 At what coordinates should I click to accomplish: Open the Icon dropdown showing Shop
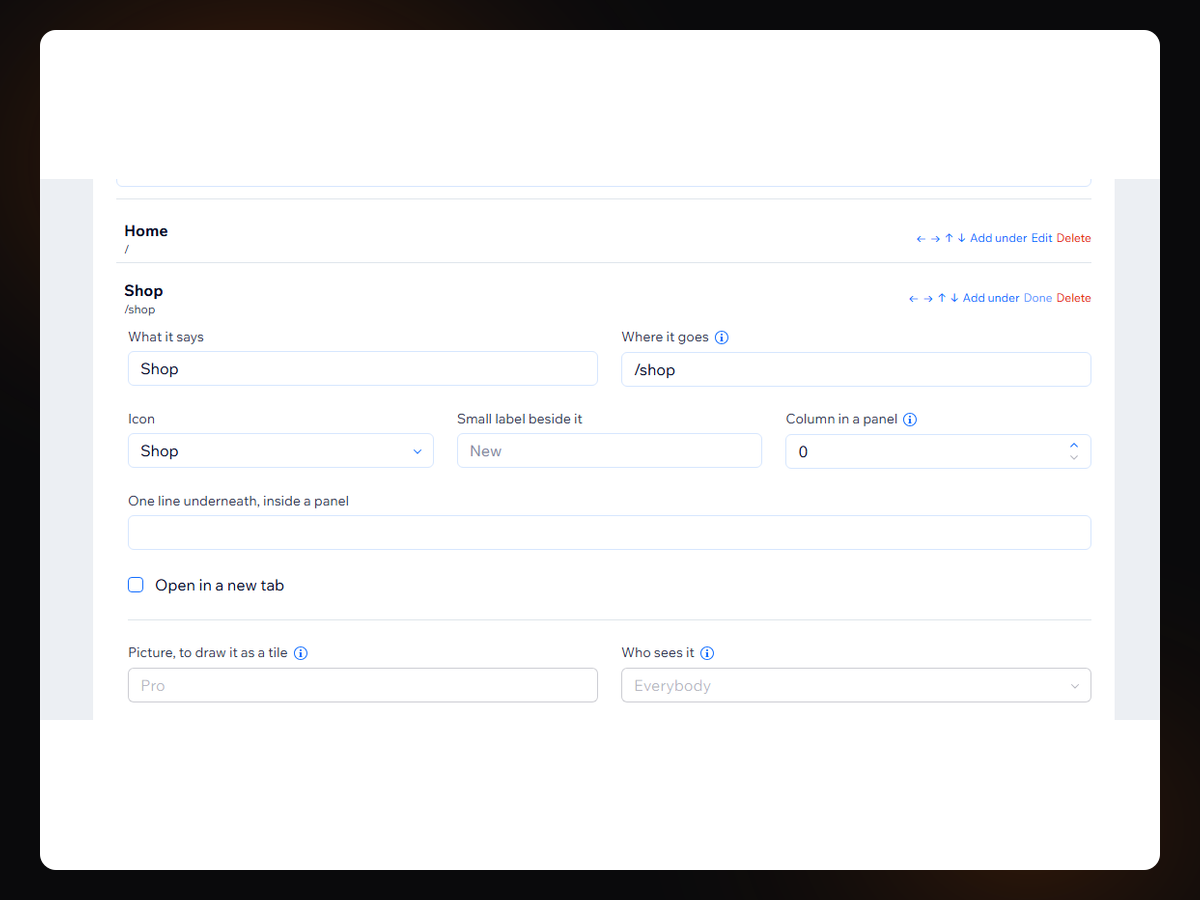coord(281,451)
